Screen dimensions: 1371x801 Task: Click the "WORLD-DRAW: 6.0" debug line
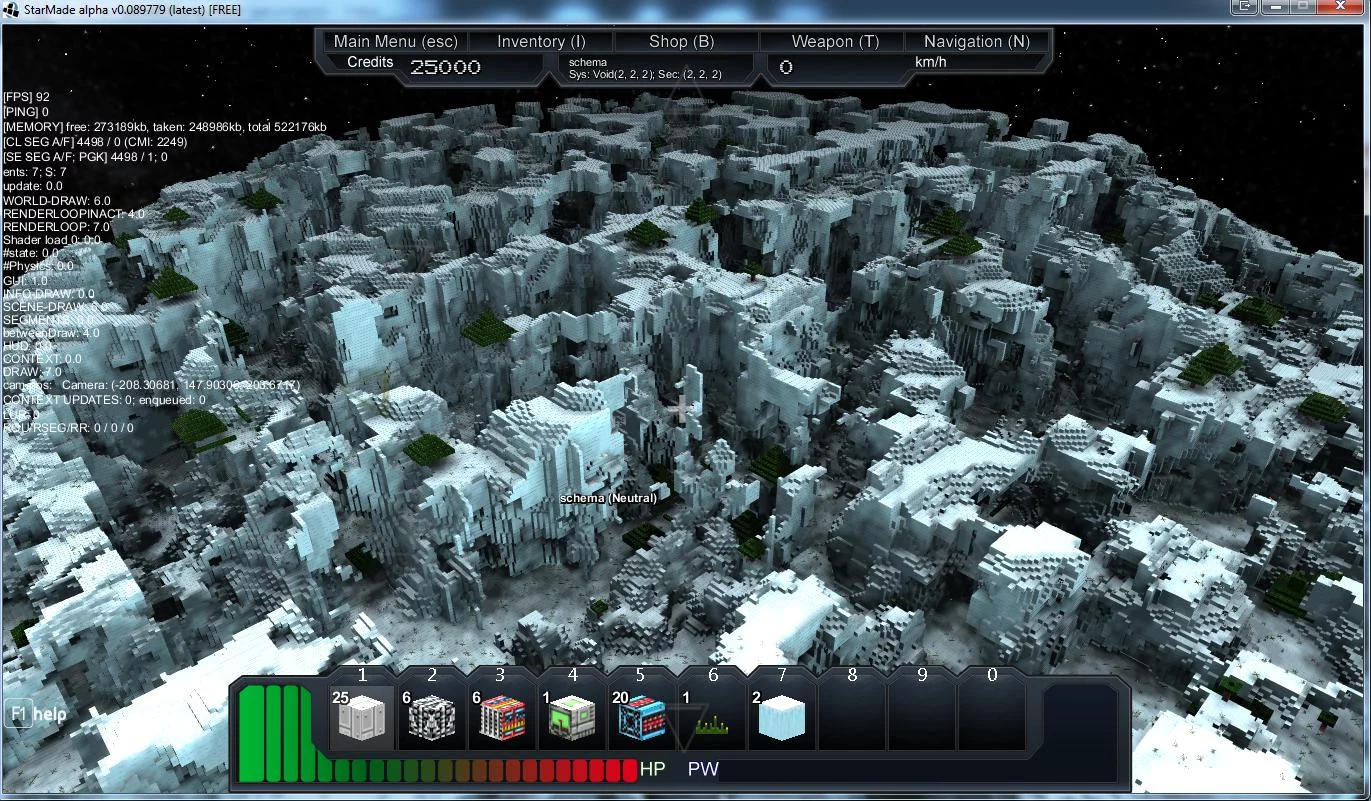point(57,201)
